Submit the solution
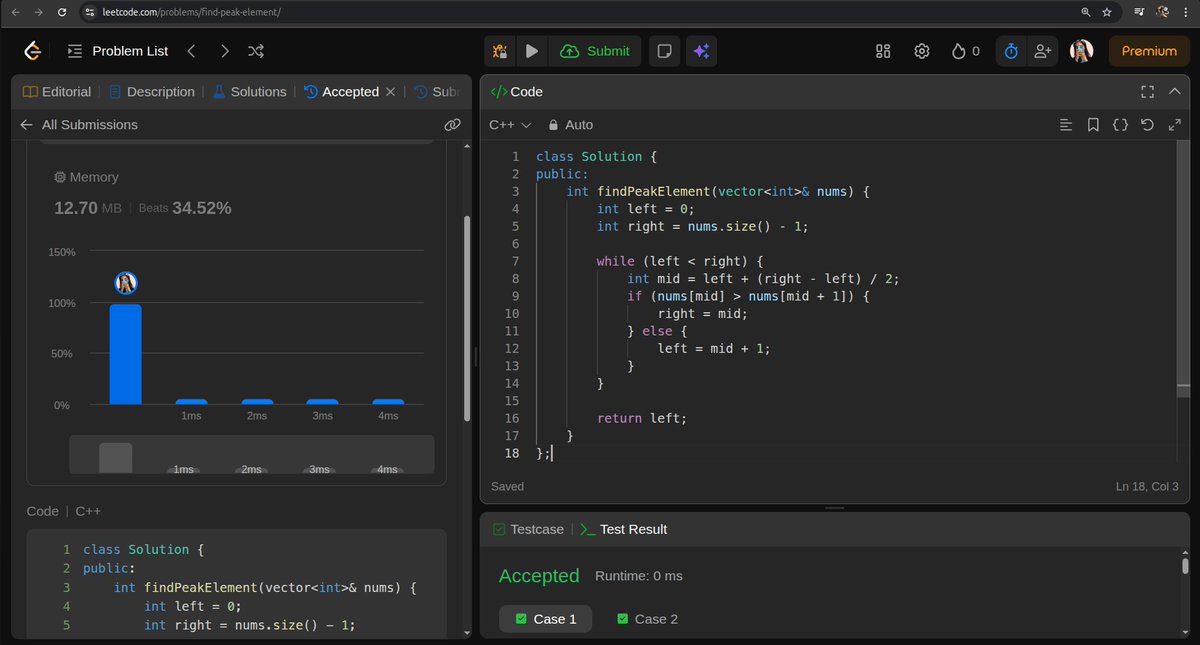1200x645 pixels. tap(595, 51)
